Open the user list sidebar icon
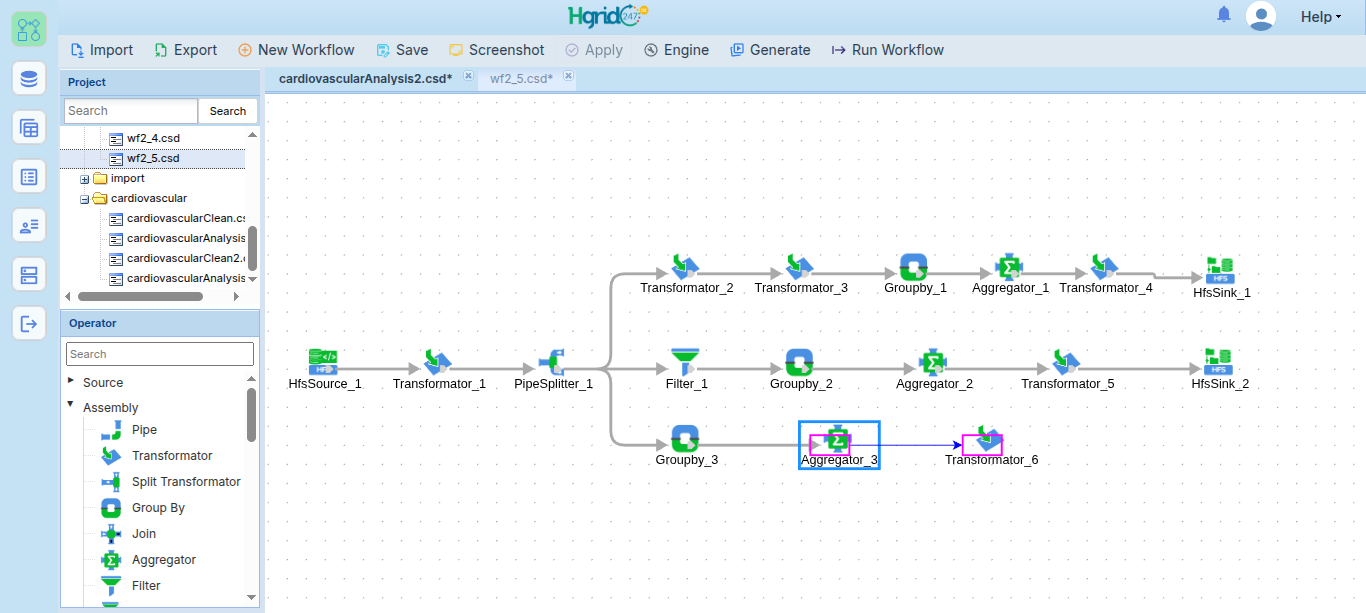The width and height of the screenshot is (1366, 613). point(29,226)
